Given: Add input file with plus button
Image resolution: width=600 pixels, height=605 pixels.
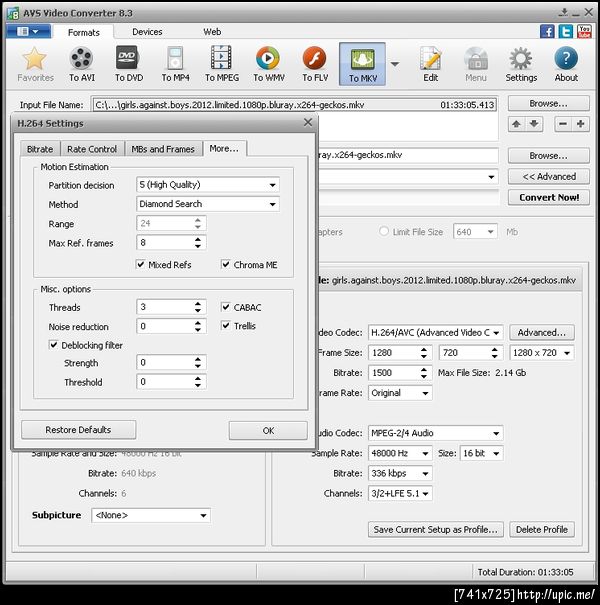Looking at the screenshot, I should tap(580, 124).
